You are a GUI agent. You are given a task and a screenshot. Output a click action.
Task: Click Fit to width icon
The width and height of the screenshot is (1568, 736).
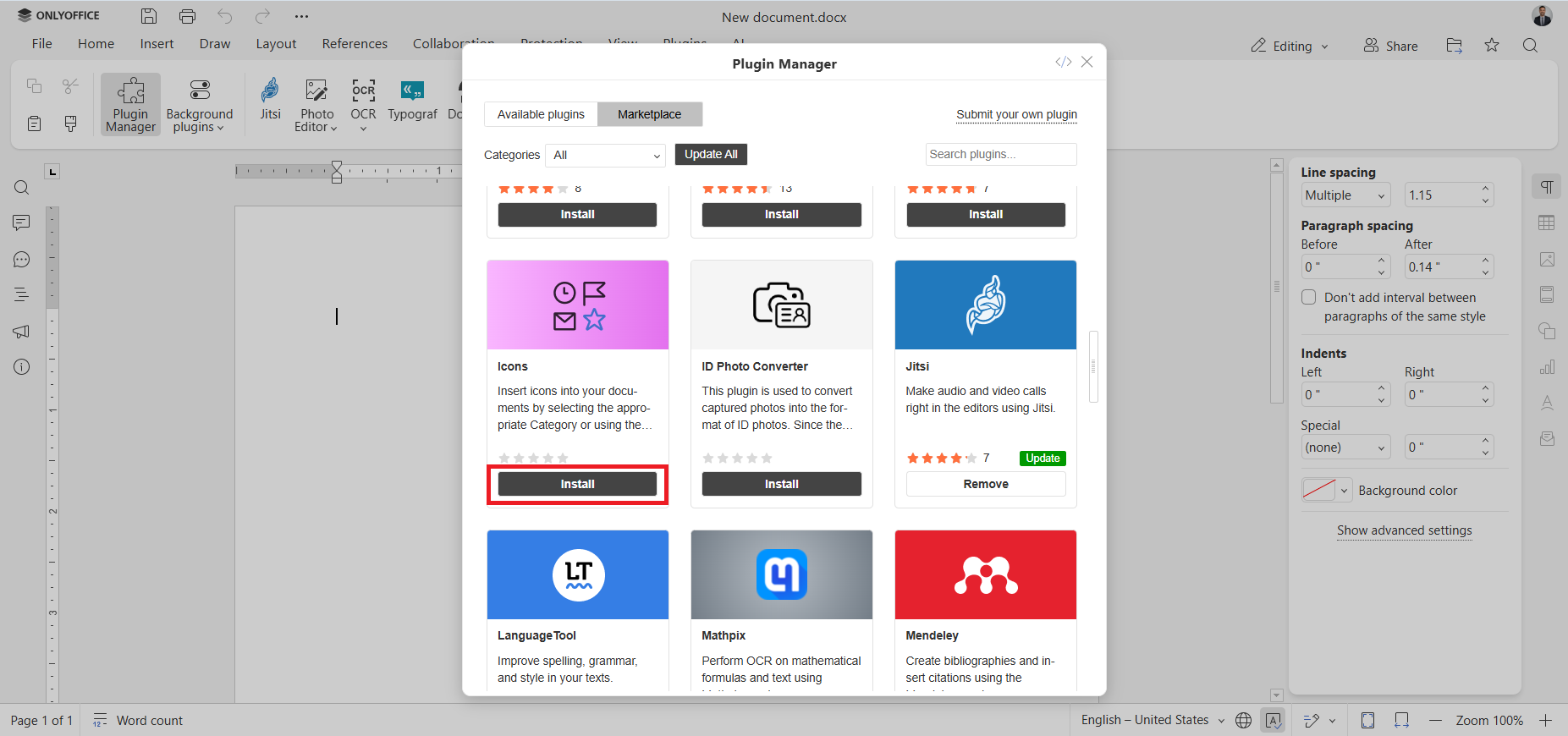coord(1401,720)
